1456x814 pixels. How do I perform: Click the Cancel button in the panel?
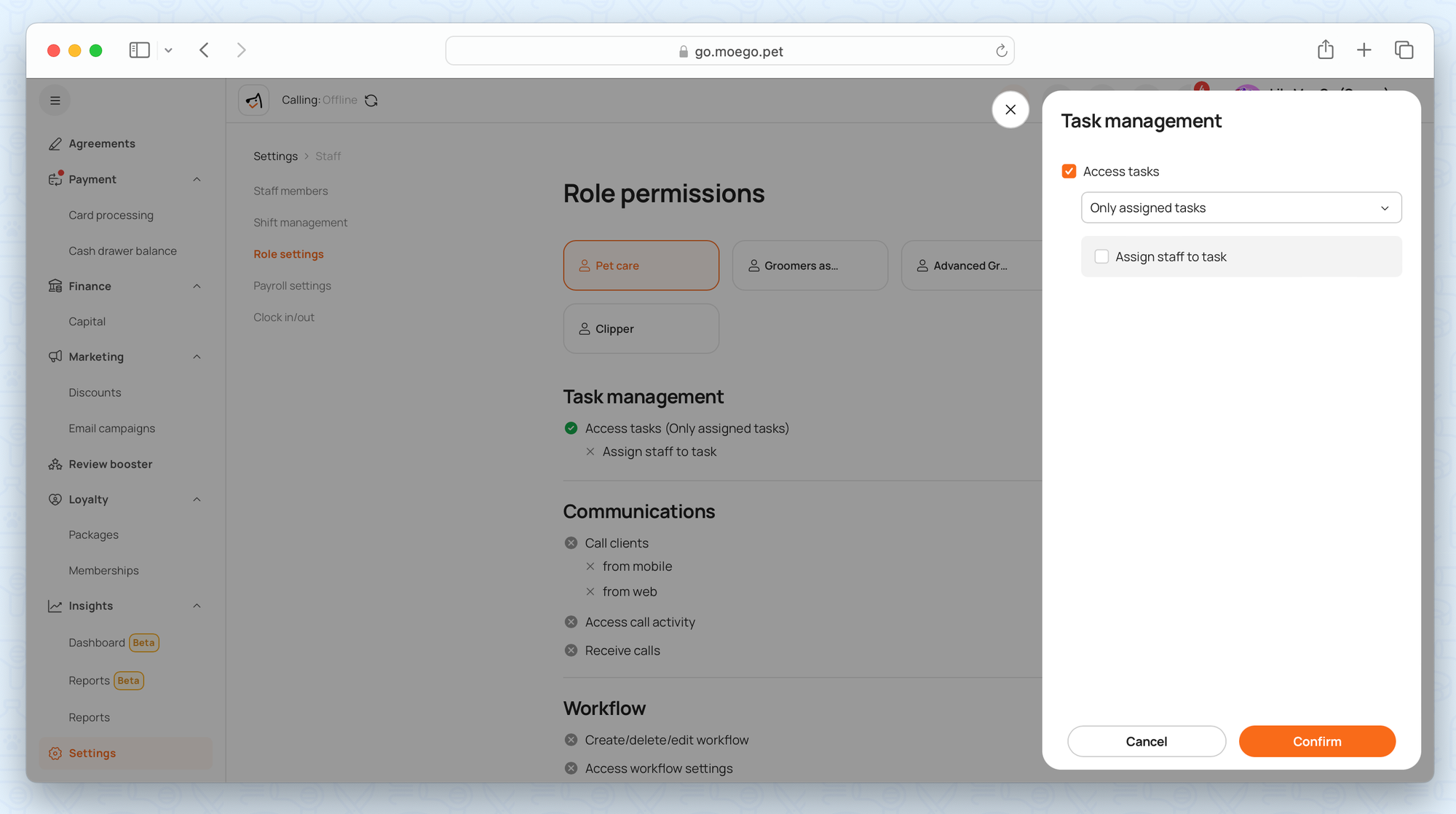coord(1146,741)
